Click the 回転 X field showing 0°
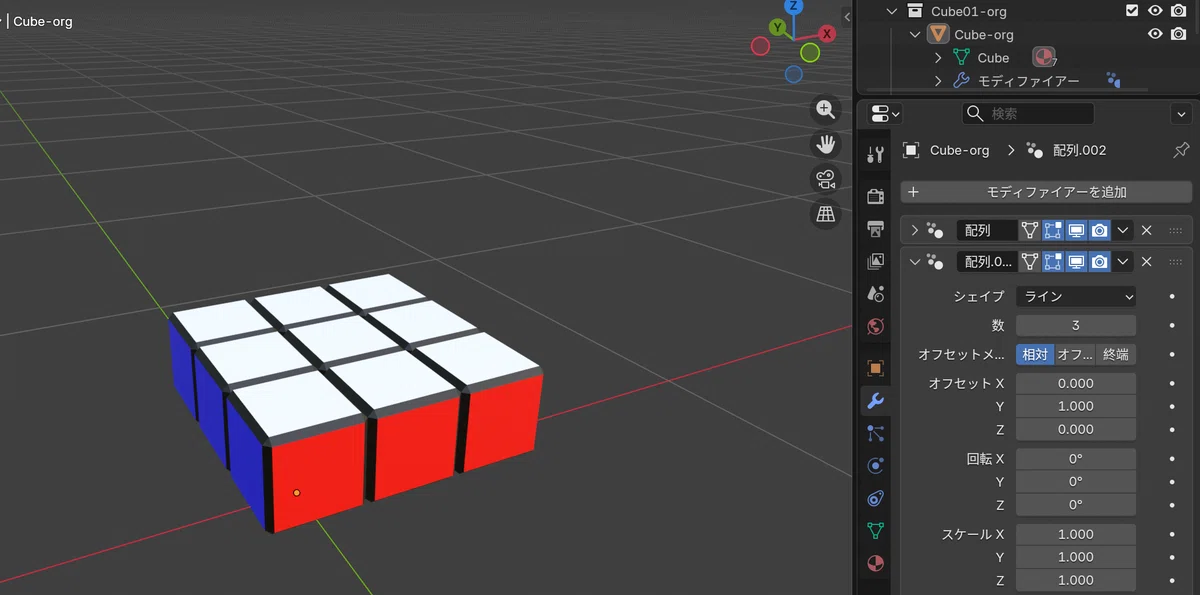 (1076, 458)
